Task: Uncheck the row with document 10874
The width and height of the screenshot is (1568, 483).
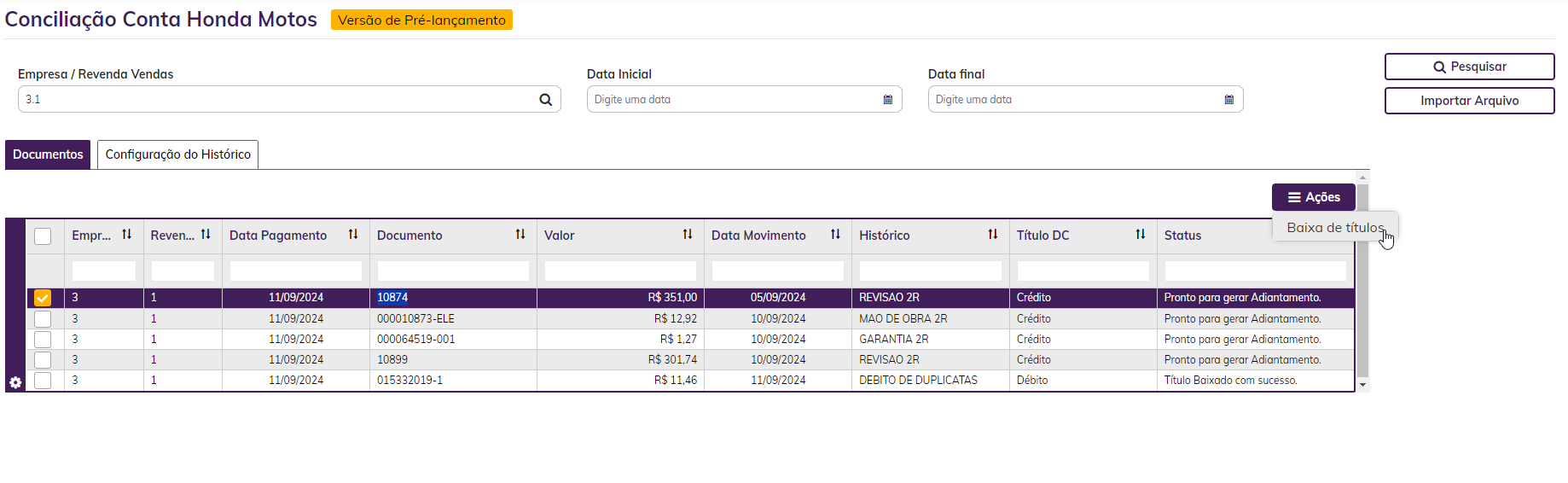Action: click(43, 298)
